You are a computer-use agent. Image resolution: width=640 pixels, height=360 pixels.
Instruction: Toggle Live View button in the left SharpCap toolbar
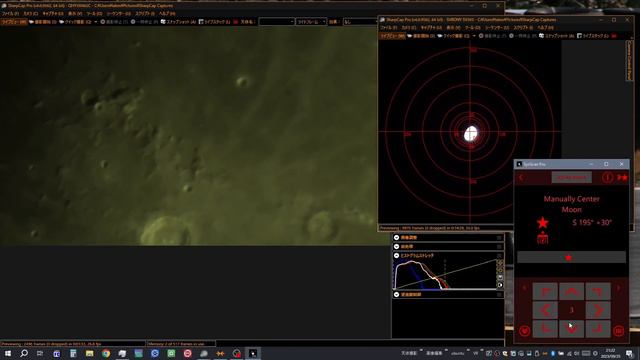pyautogui.click(x=14, y=22)
